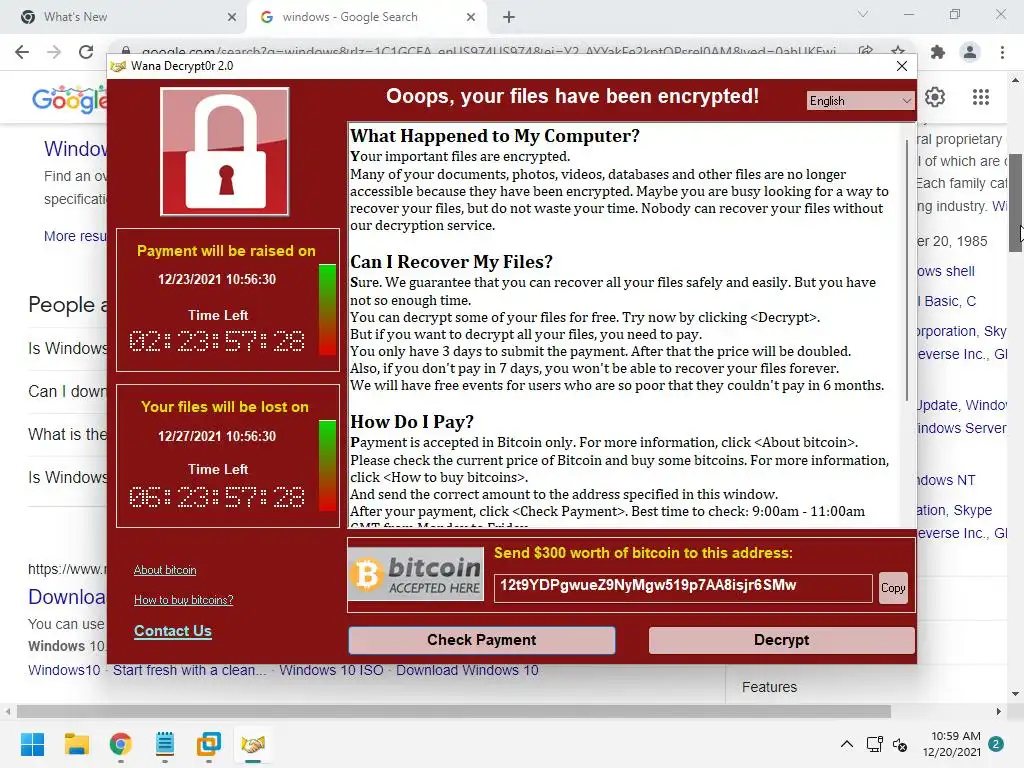Switch to the What's New tab
The image size is (1024, 768).
coord(129,17)
